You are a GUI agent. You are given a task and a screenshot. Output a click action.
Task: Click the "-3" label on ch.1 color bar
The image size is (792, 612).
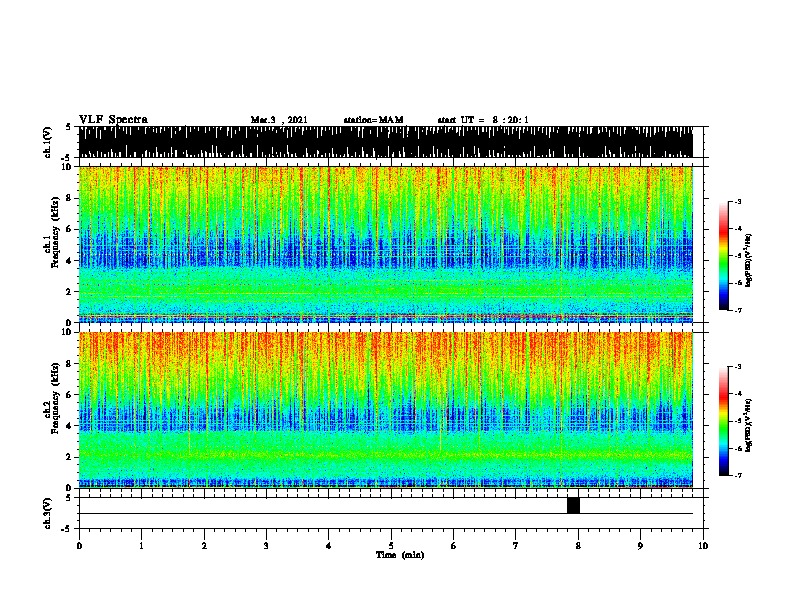737,202
